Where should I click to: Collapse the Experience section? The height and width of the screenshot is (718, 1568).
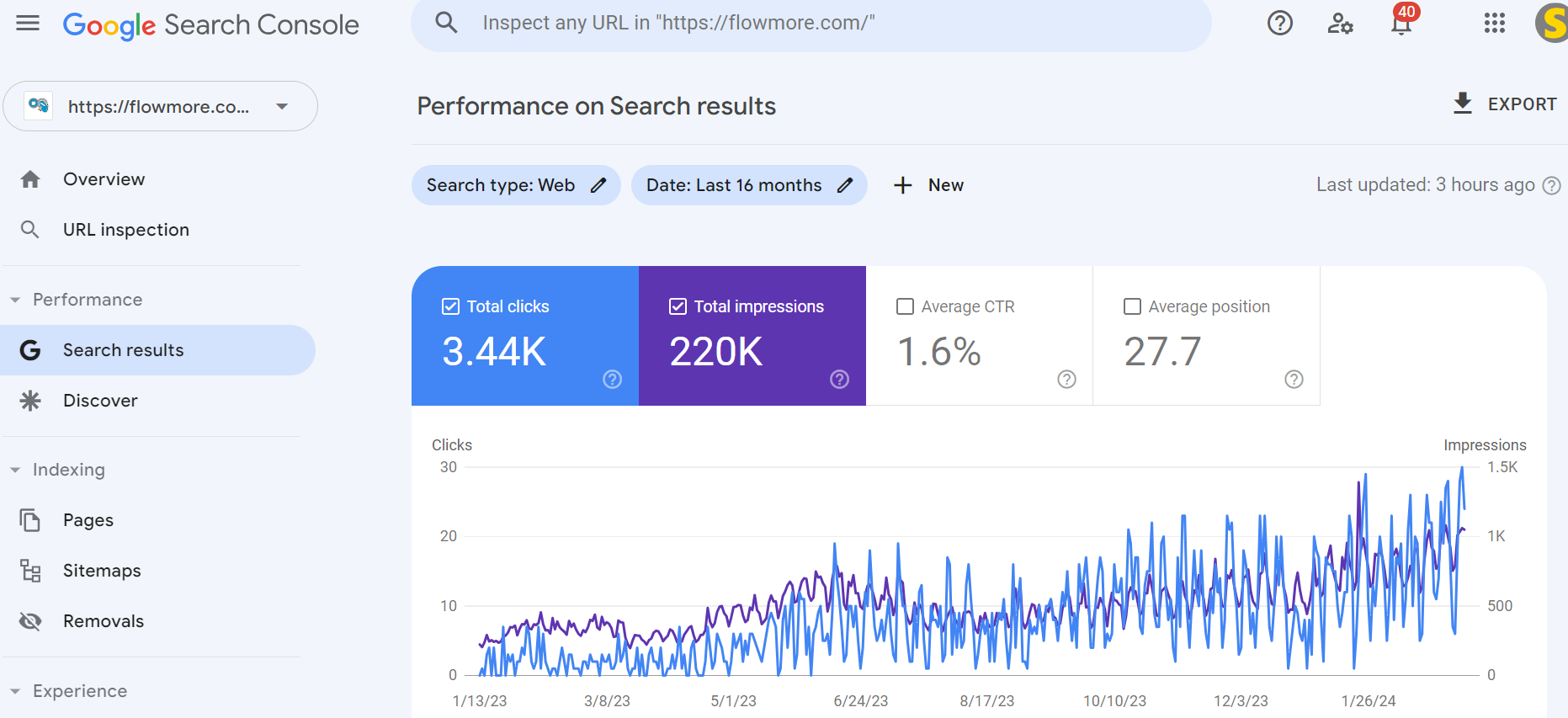[x=15, y=691]
